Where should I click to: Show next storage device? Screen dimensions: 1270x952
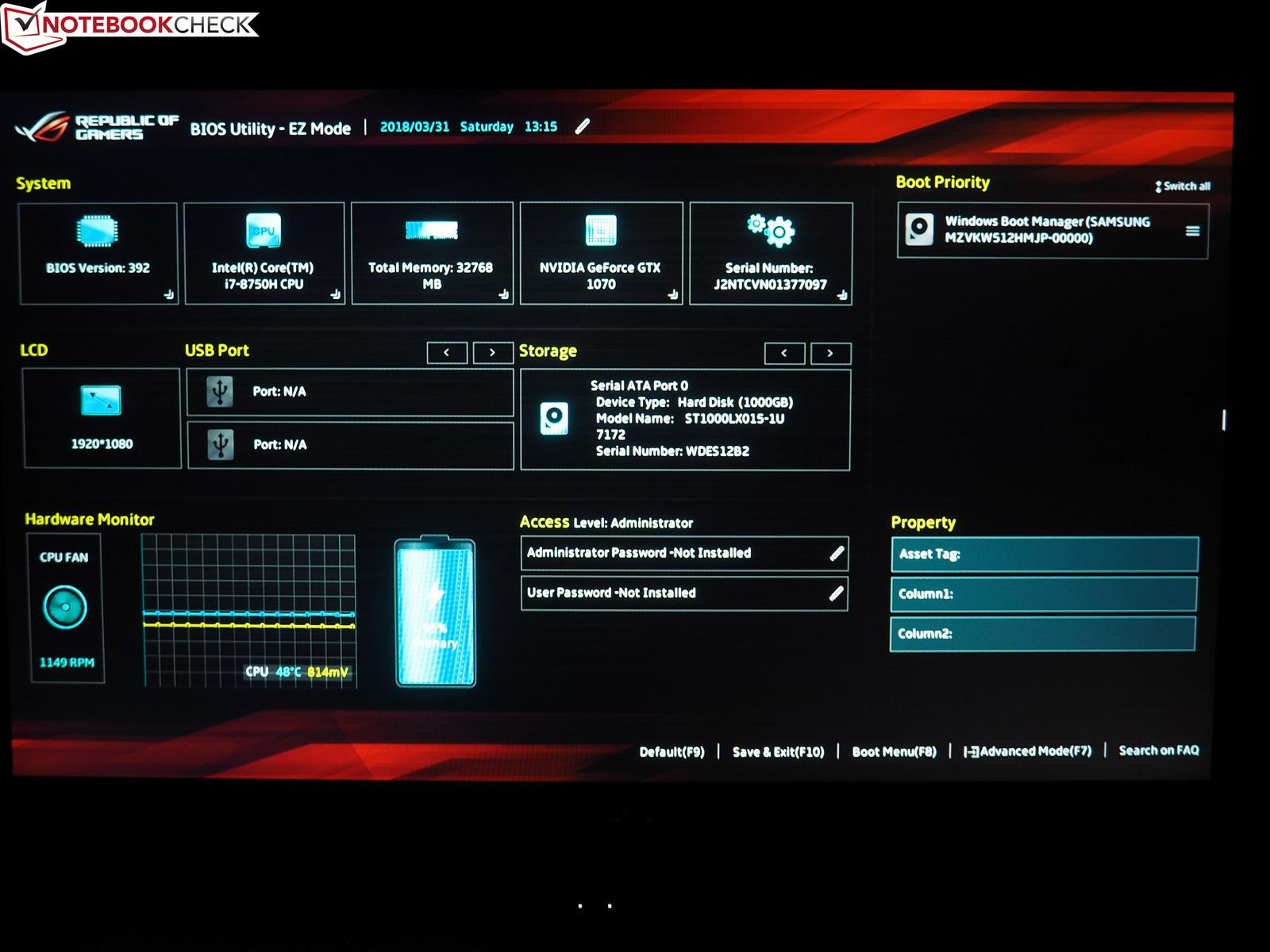click(830, 353)
